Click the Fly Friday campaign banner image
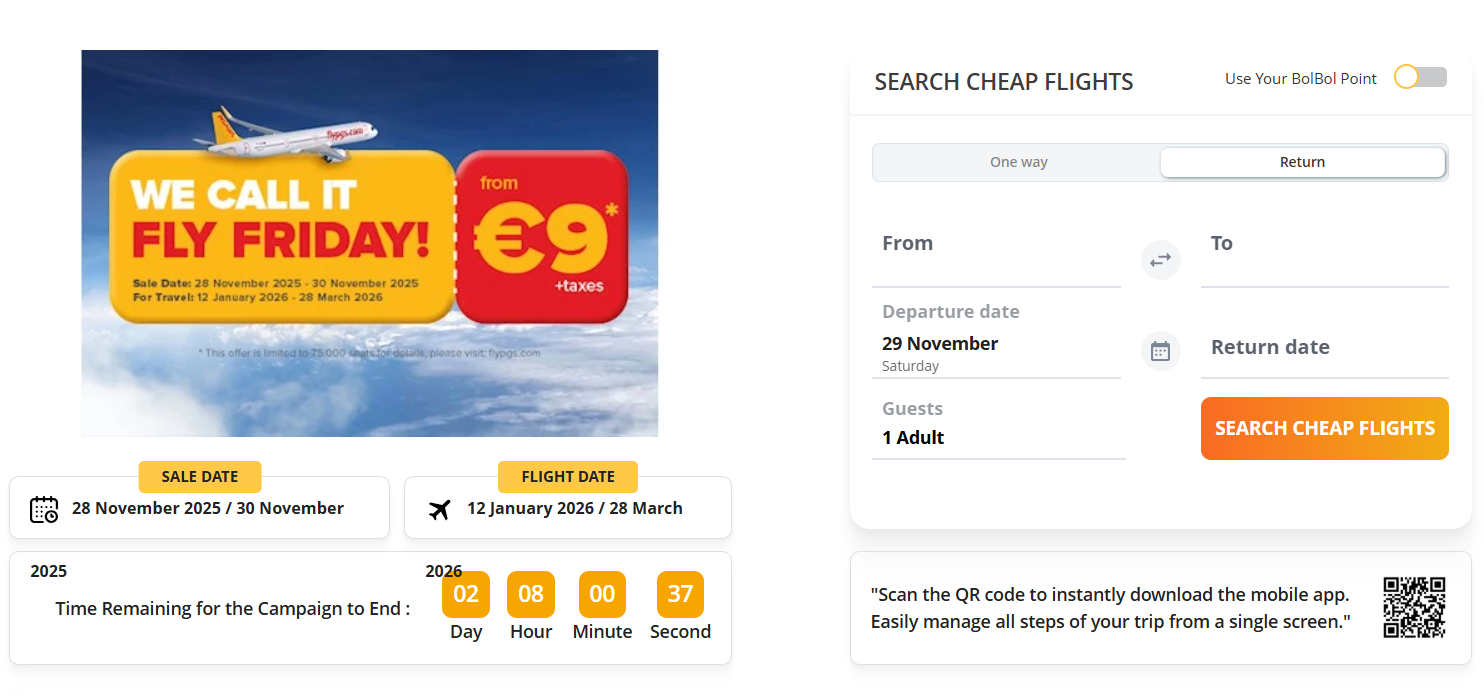 [x=370, y=243]
